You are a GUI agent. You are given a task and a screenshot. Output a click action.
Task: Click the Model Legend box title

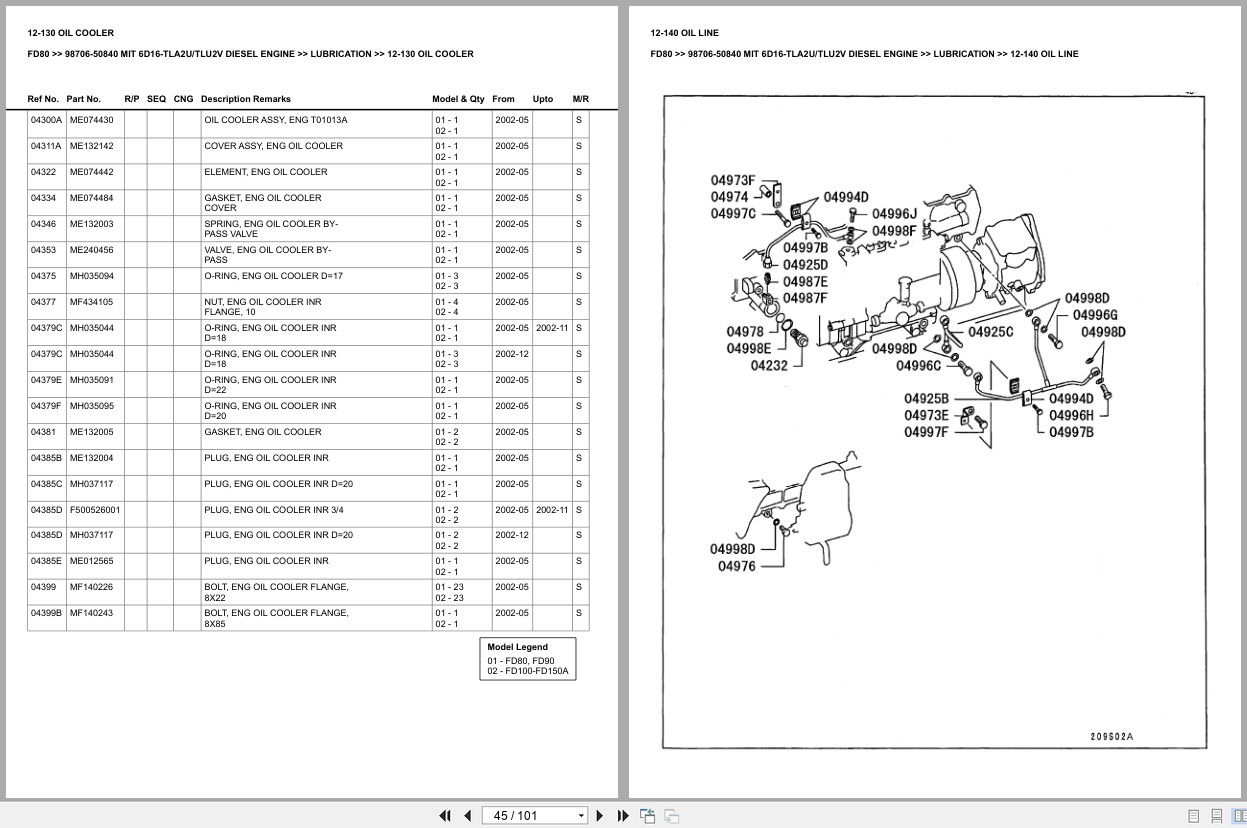point(518,647)
